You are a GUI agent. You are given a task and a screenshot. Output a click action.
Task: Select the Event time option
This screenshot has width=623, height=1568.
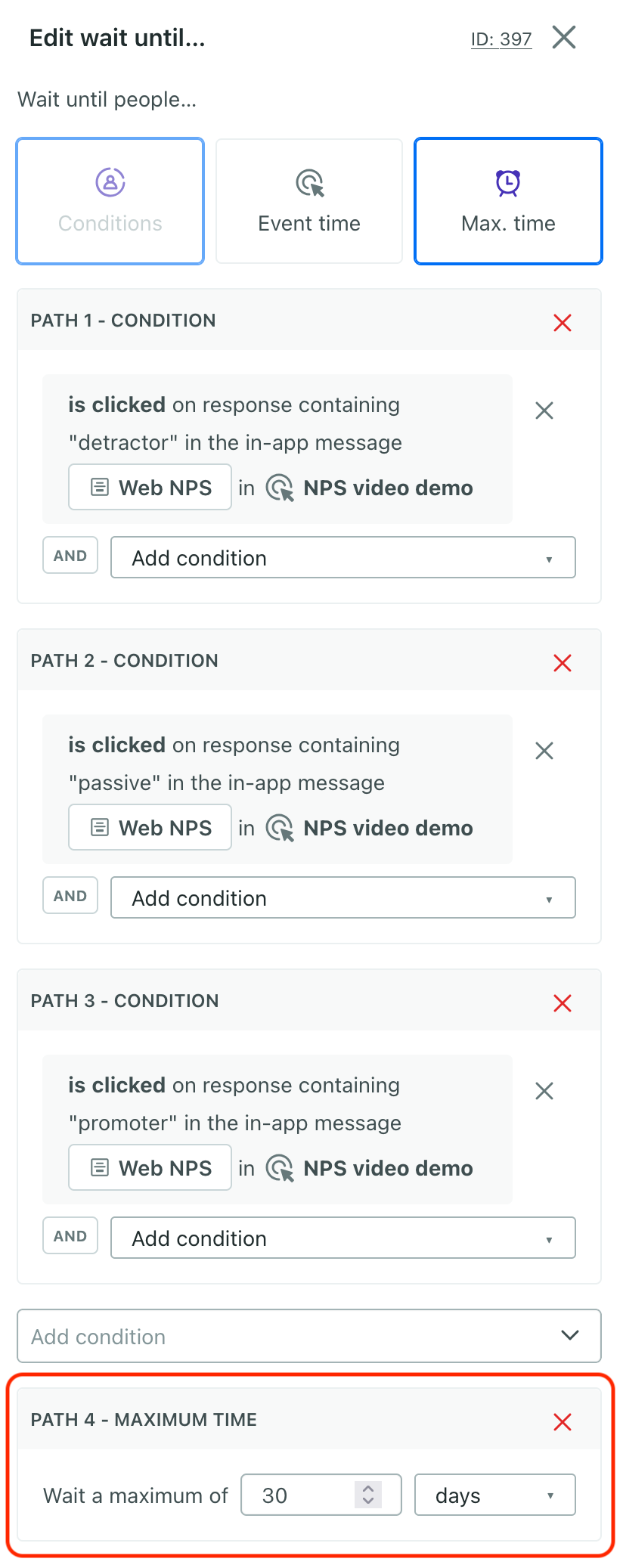coord(309,201)
